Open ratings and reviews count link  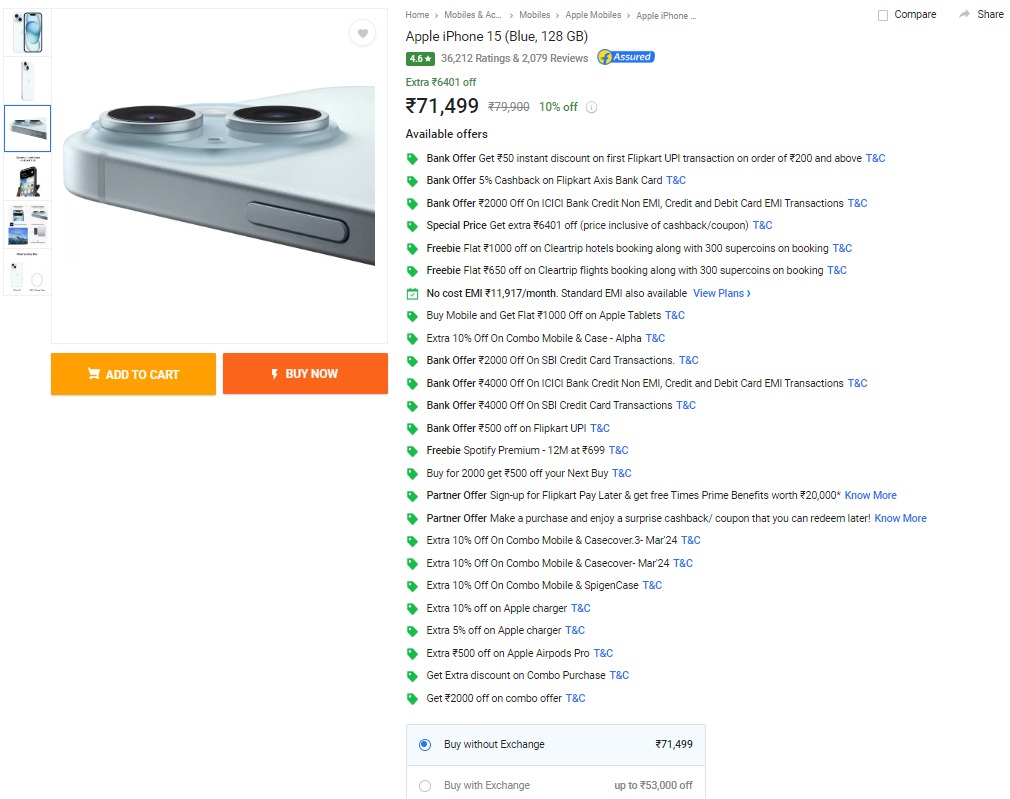point(514,58)
